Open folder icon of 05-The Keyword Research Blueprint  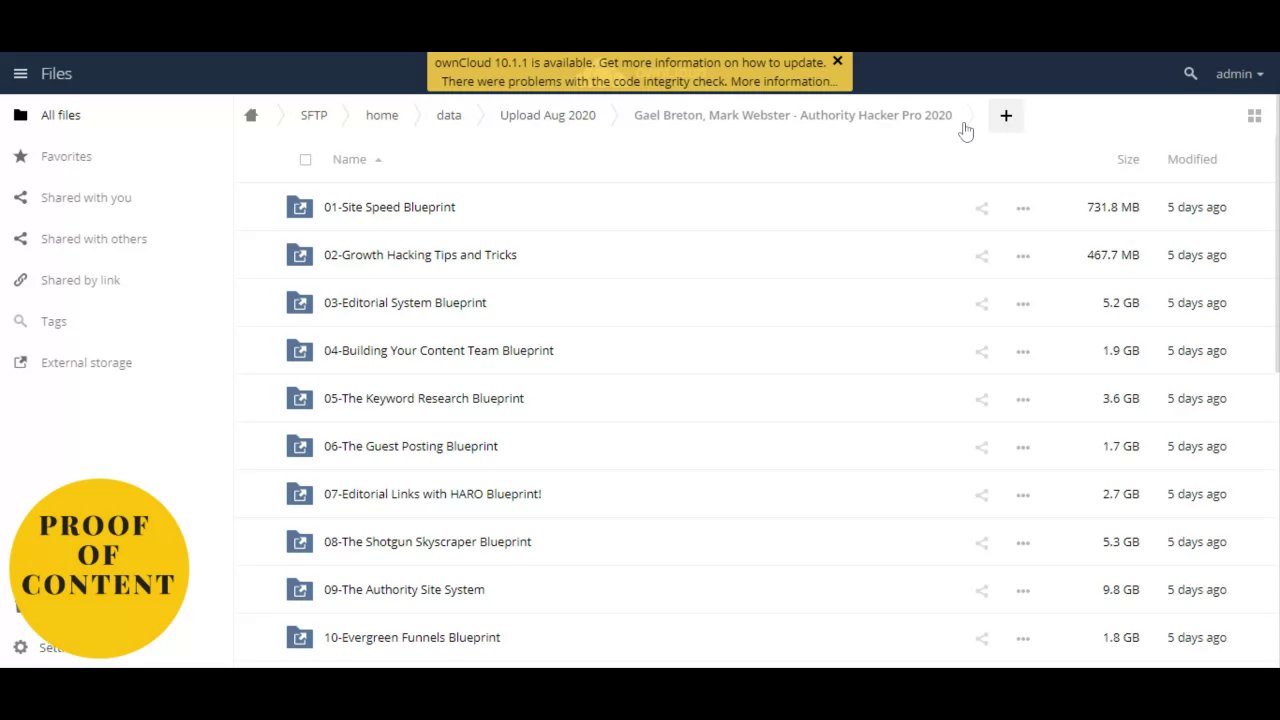300,398
